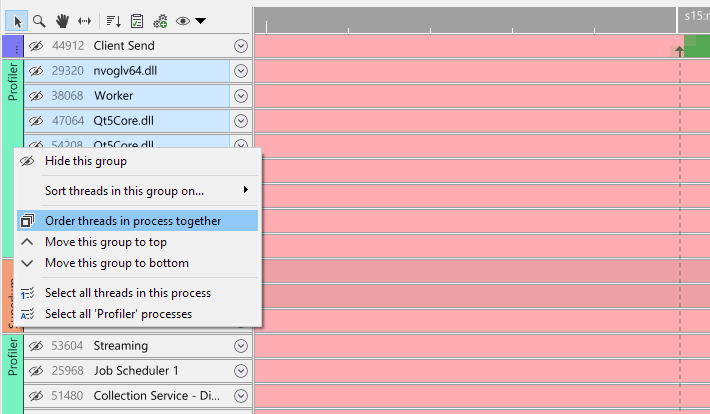The height and width of the screenshot is (414, 710).
Task: Select 'Move this group to top'
Action: [x=105, y=242]
